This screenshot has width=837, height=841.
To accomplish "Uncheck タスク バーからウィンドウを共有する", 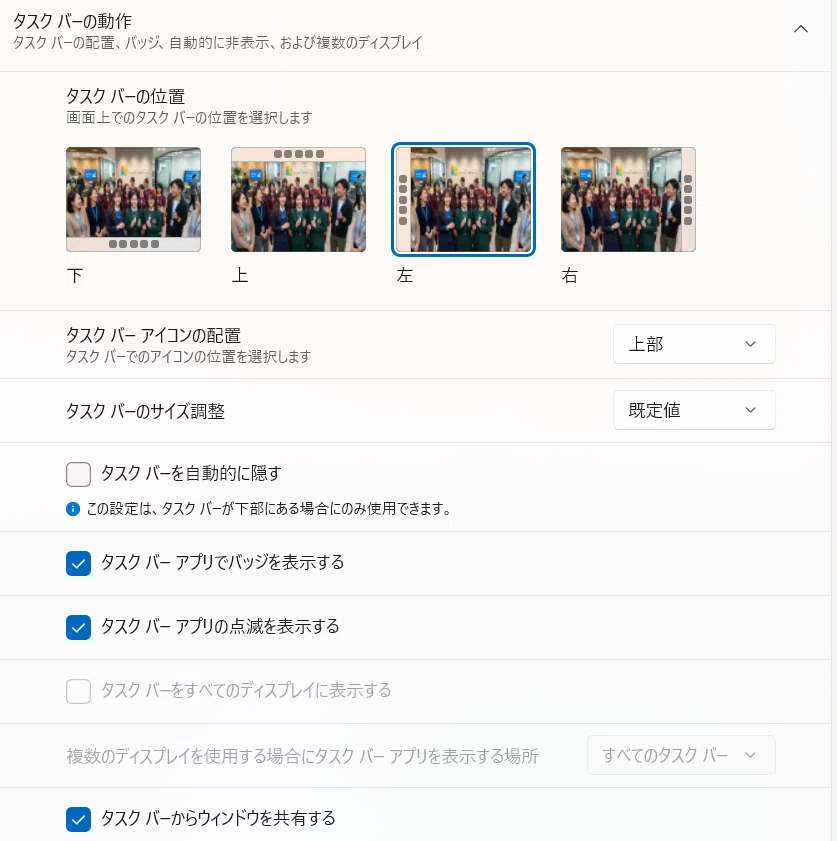I will 78,819.
